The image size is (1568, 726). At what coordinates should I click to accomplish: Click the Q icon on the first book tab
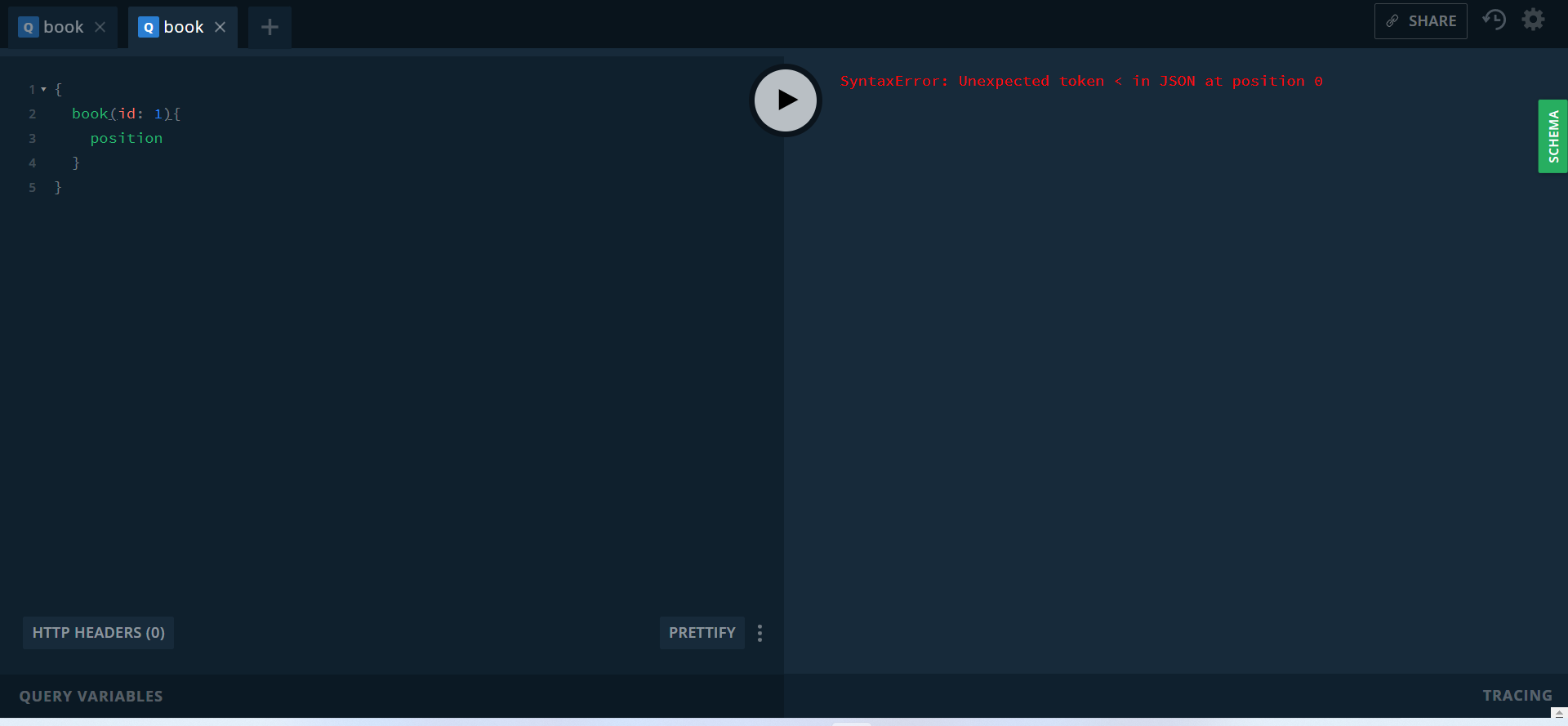point(29,27)
